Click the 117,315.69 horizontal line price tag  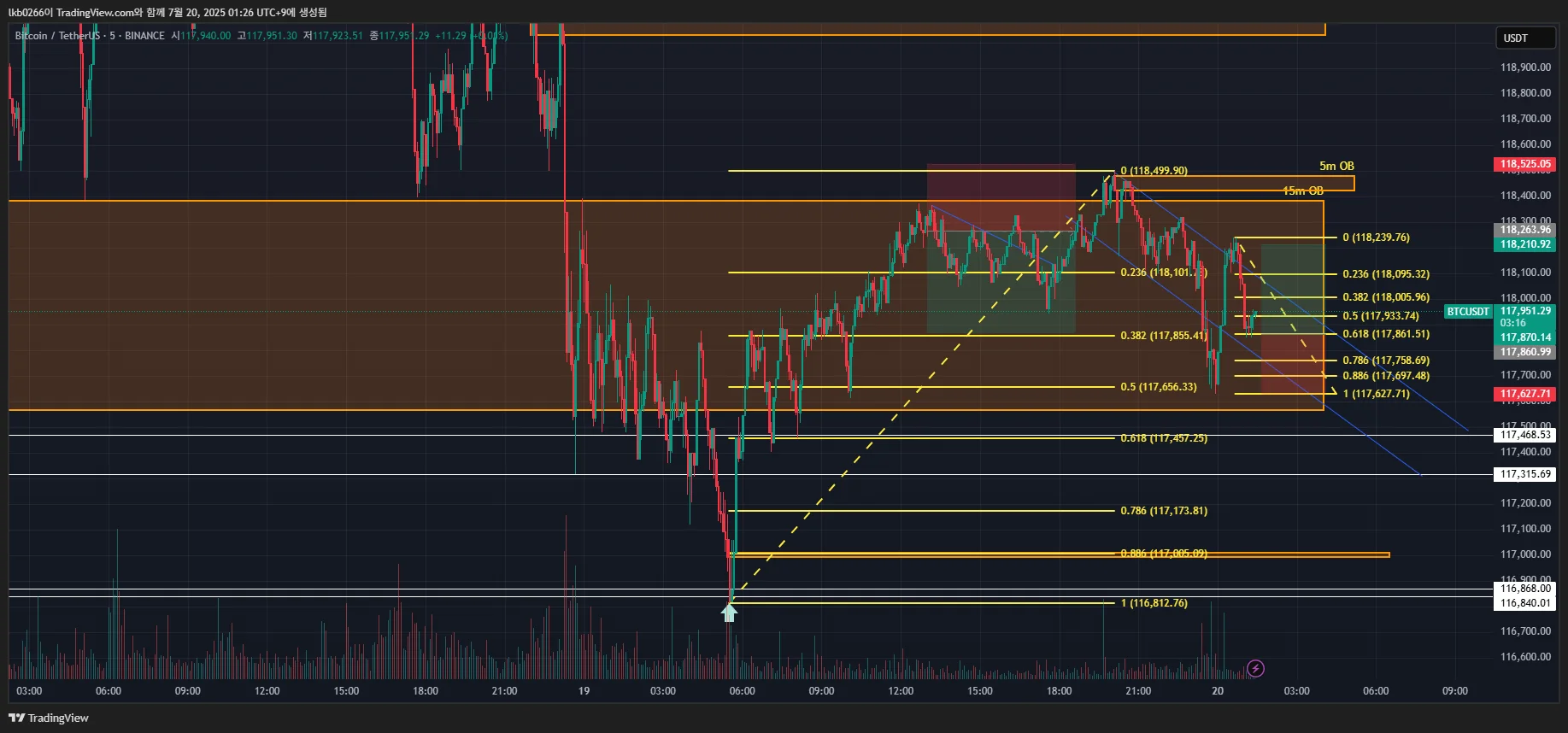tap(1525, 474)
